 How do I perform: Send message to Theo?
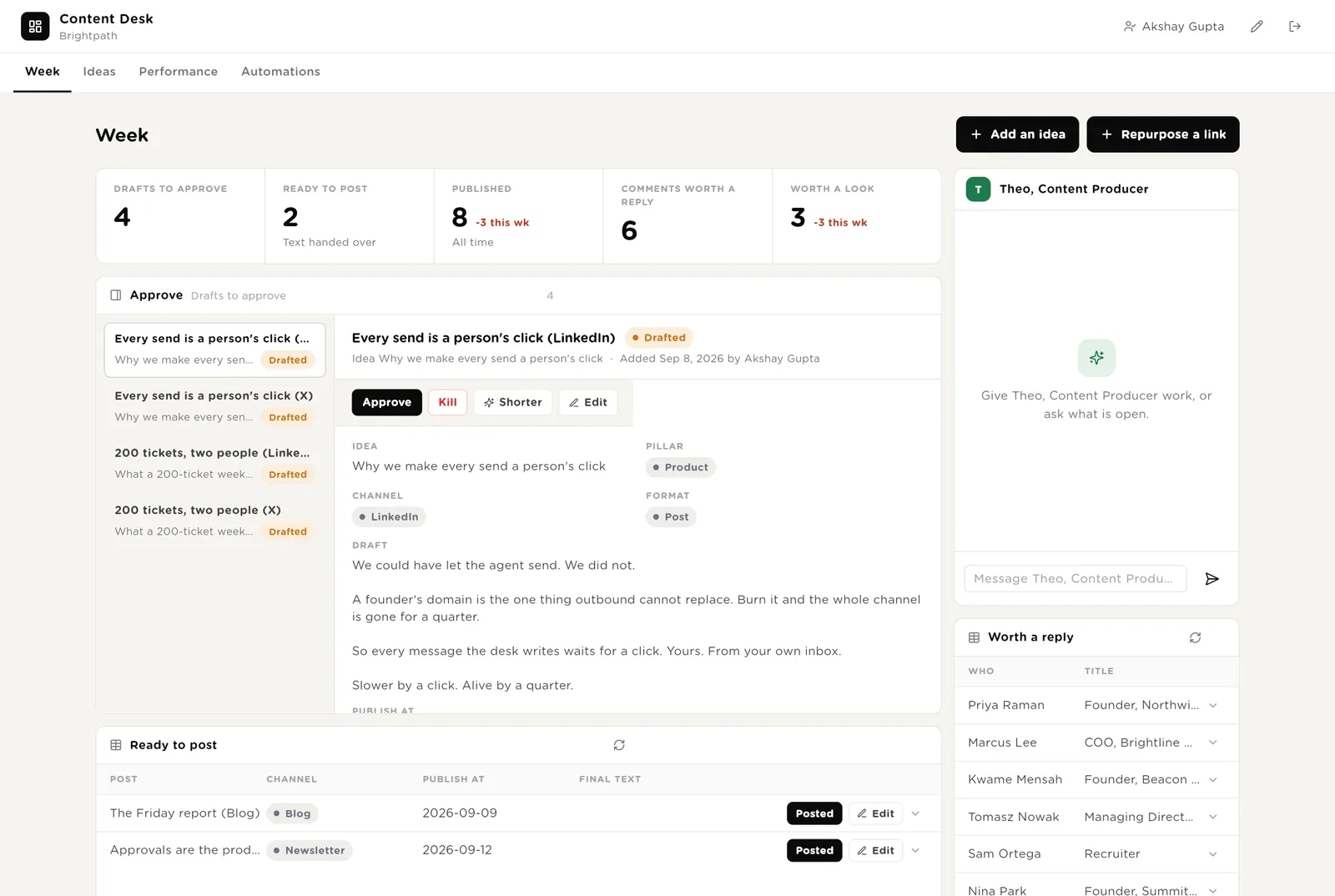(x=1212, y=579)
